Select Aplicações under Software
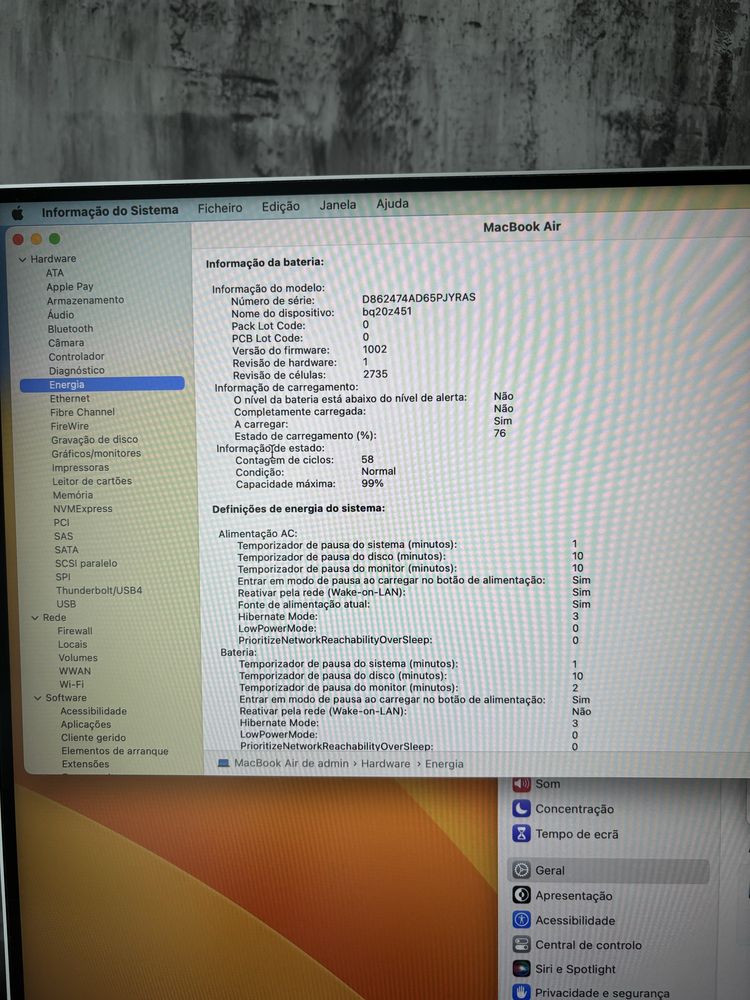The image size is (750, 1000). [86, 725]
